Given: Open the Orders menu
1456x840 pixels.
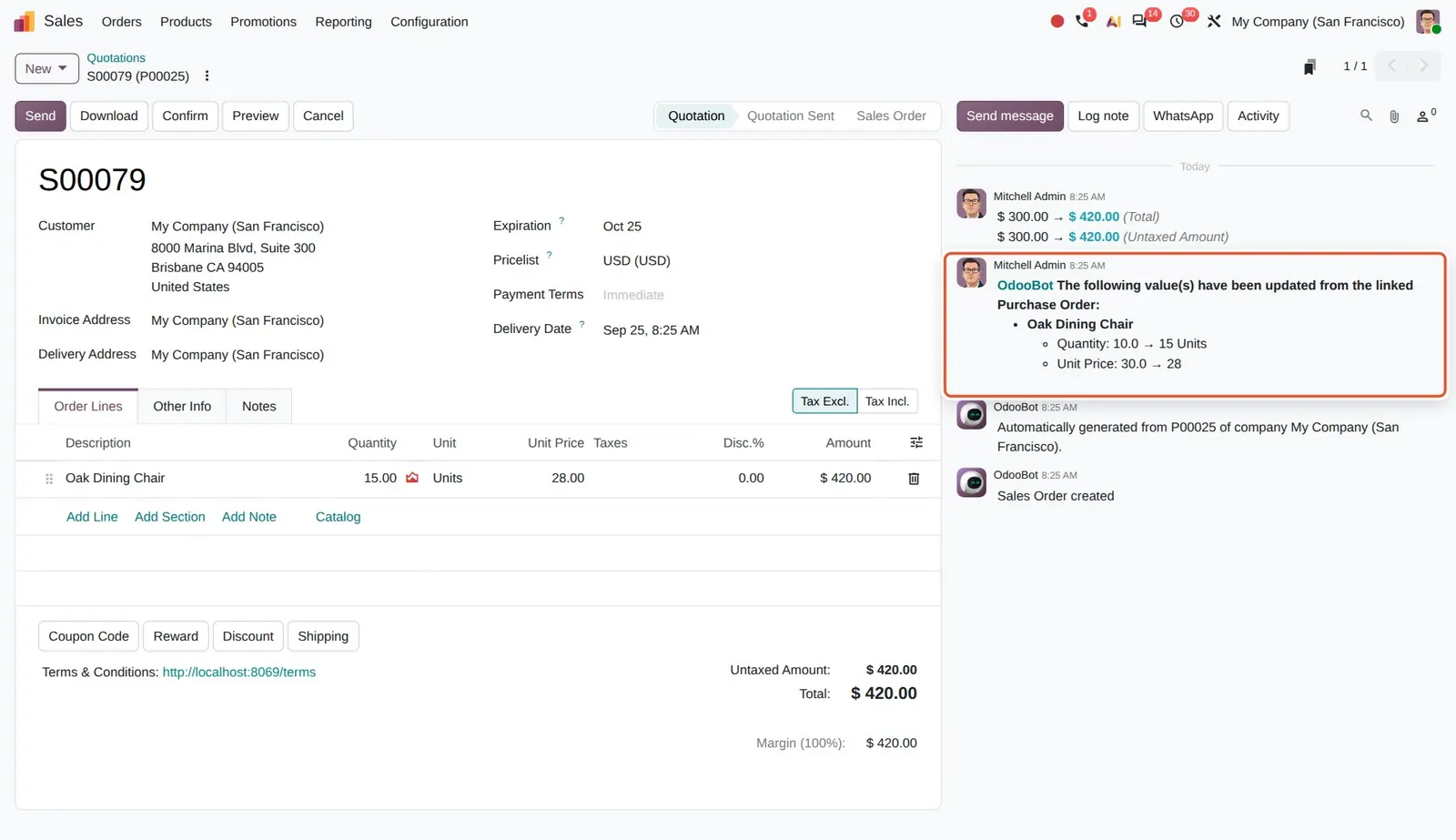Looking at the screenshot, I should tap(122, 22).
